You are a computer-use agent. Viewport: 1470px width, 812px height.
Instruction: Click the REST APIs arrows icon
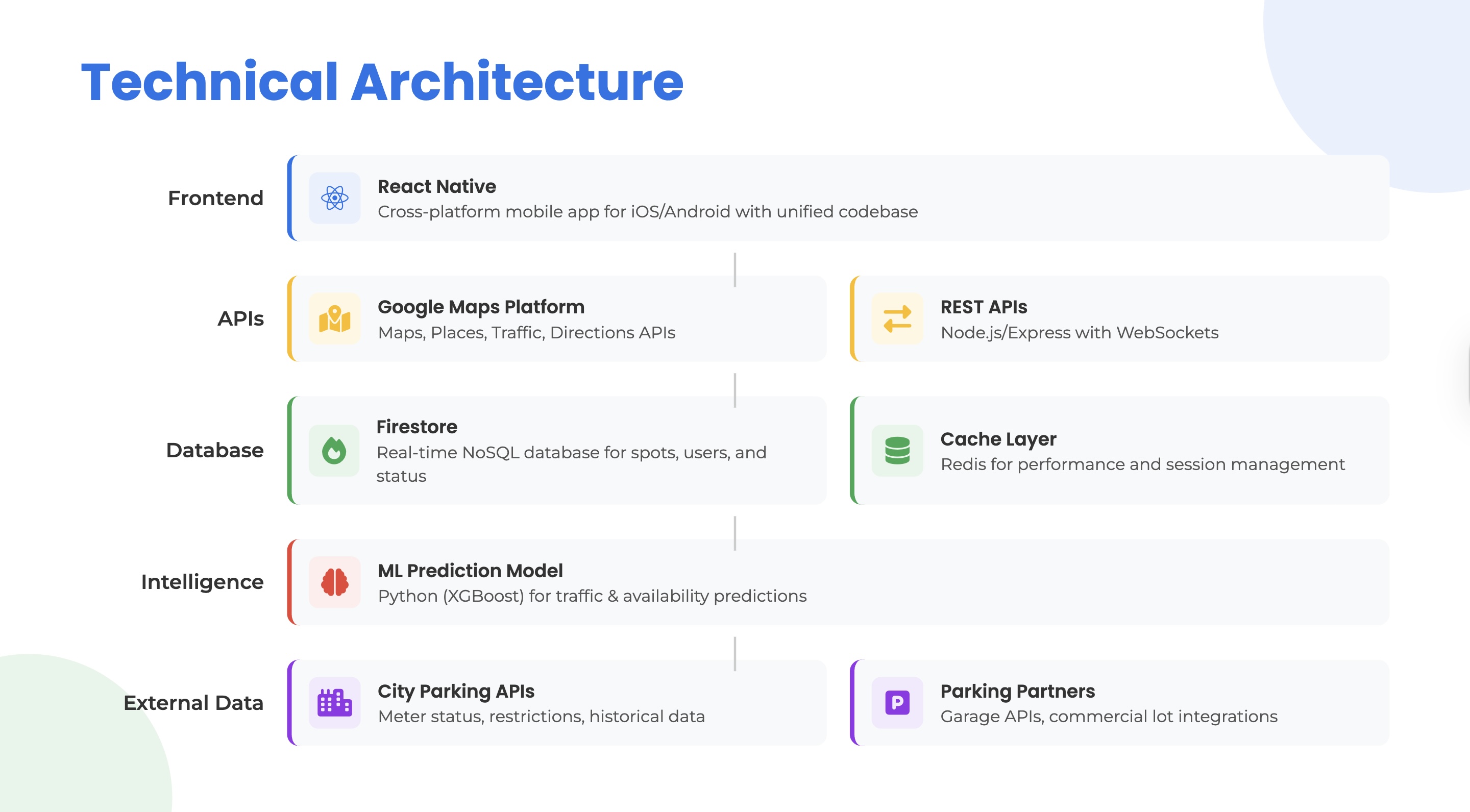click(x=897, y=318)
